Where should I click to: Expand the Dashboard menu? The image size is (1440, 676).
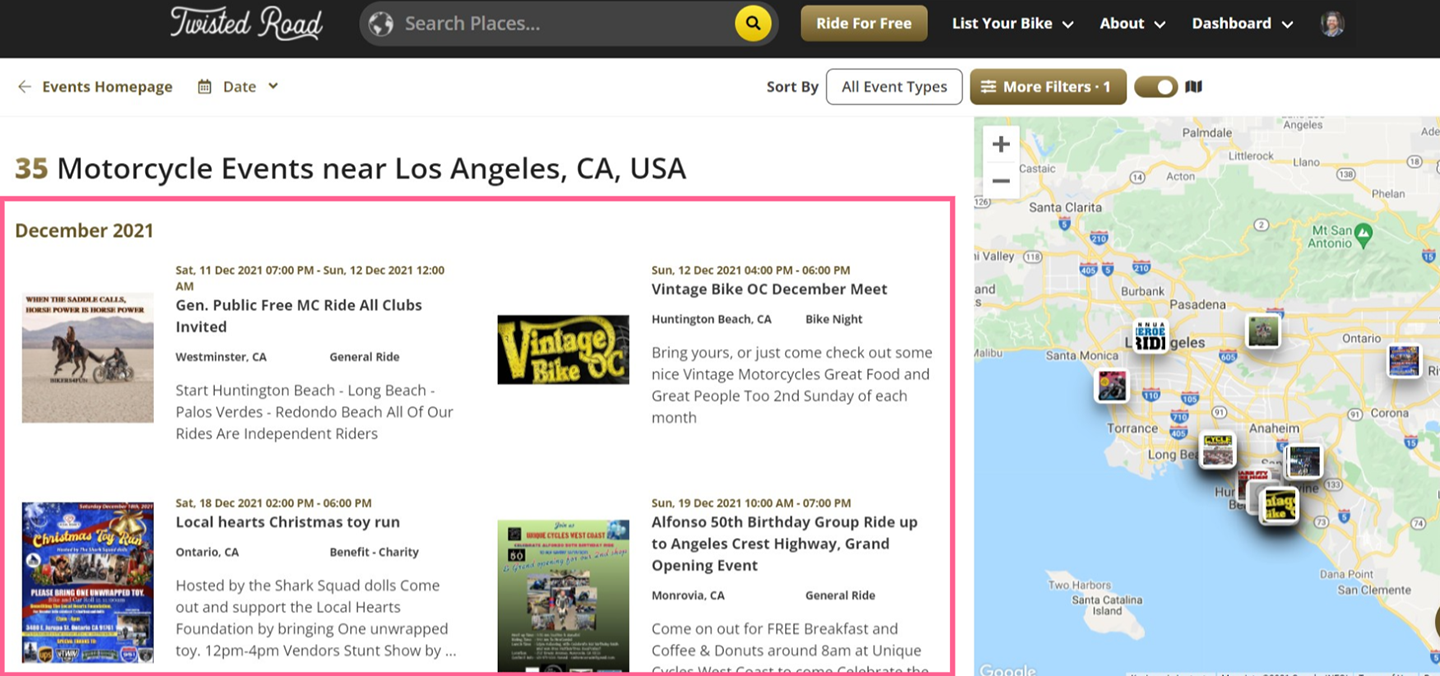1242,24
